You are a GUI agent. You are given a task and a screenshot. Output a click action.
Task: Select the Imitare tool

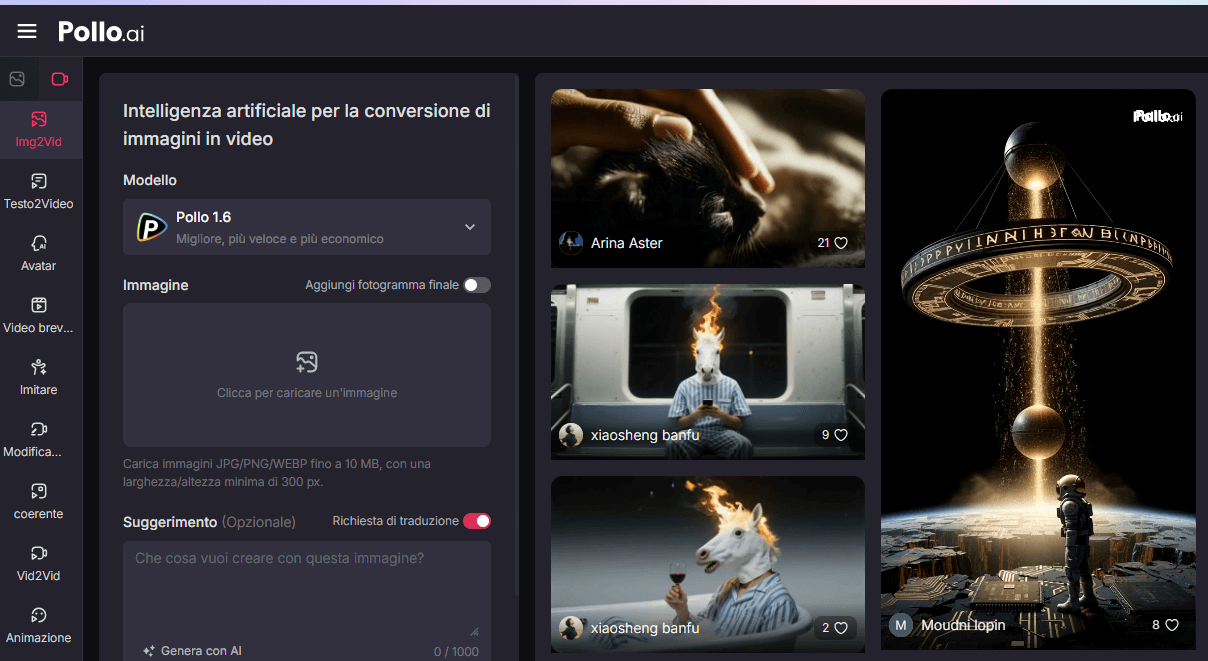coord(40,378)
